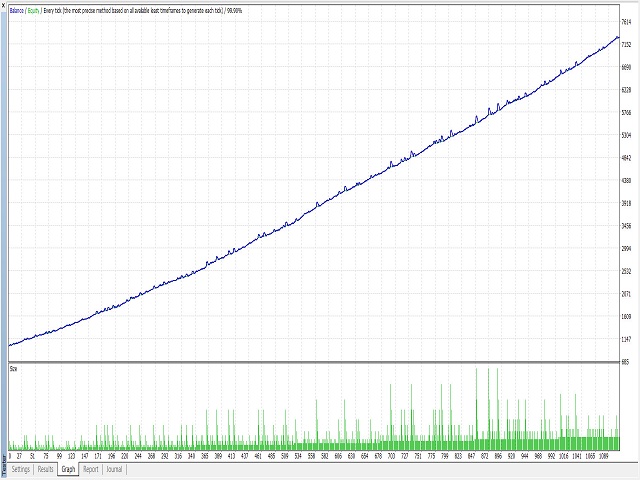Click trade number 147 on the horizontal axis
The height and width of the screenshot is (480, 640).
click(84, 456)
